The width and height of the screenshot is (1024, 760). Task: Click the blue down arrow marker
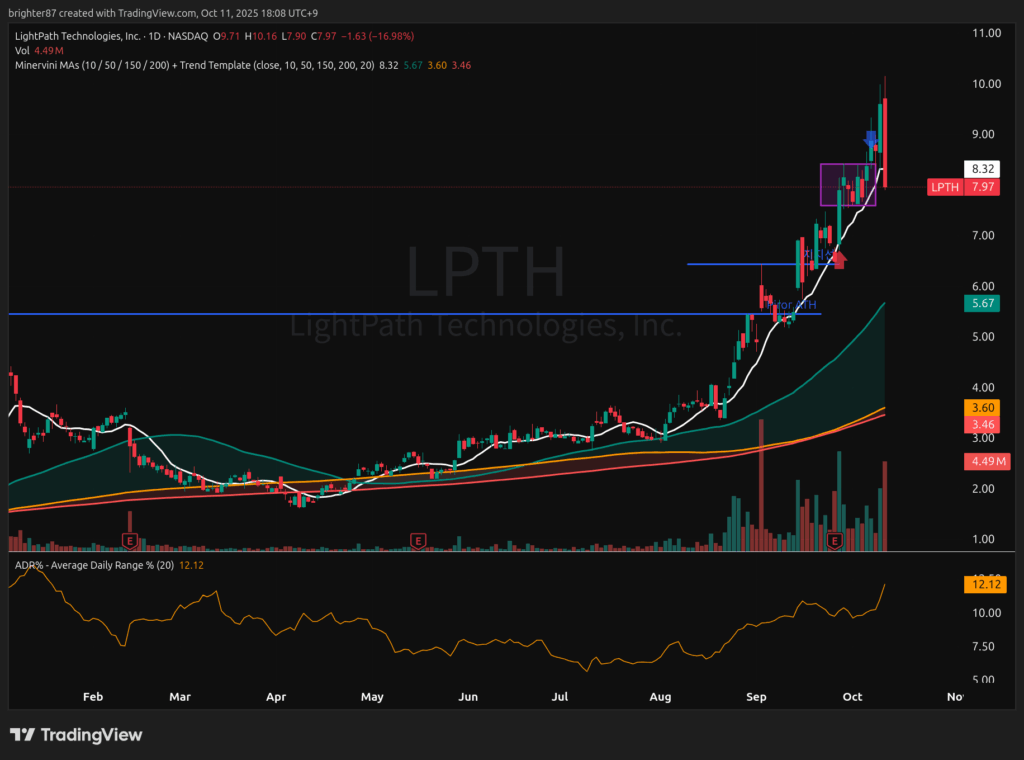(x=871, y=139)
